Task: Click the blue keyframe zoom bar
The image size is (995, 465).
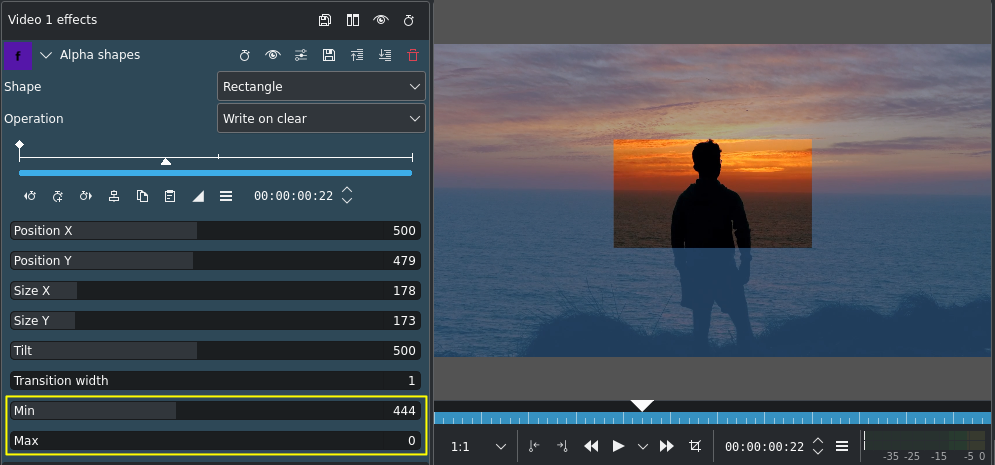Action: [x=216, y=173]
